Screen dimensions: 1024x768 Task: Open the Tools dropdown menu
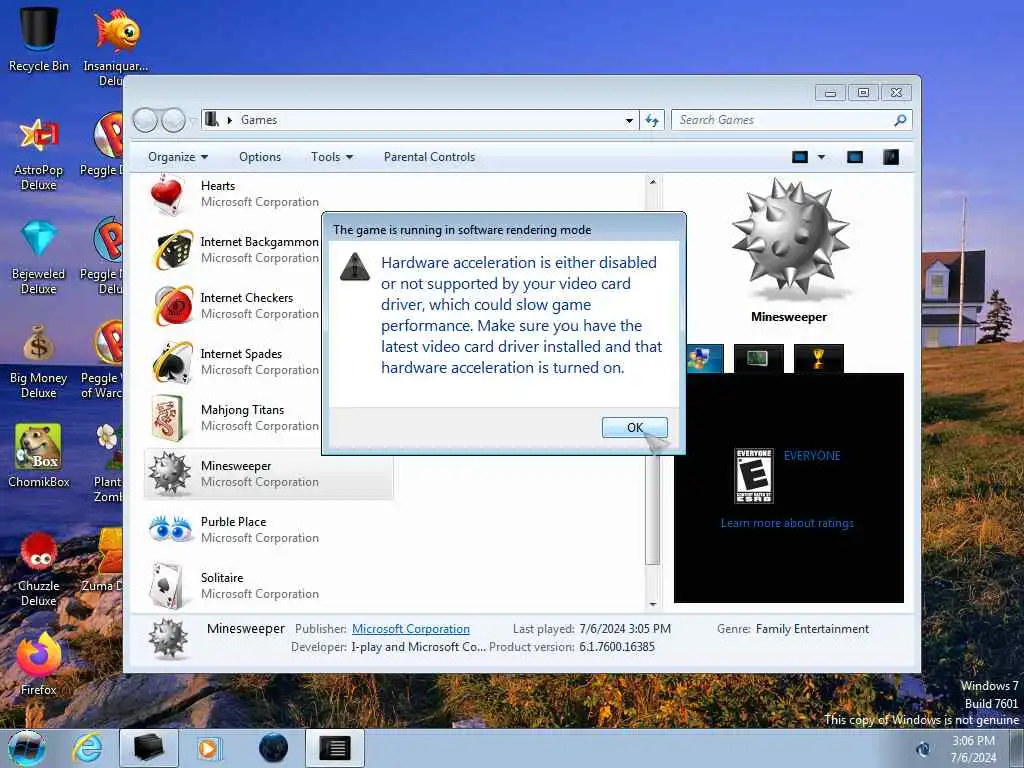coord(332,157)
